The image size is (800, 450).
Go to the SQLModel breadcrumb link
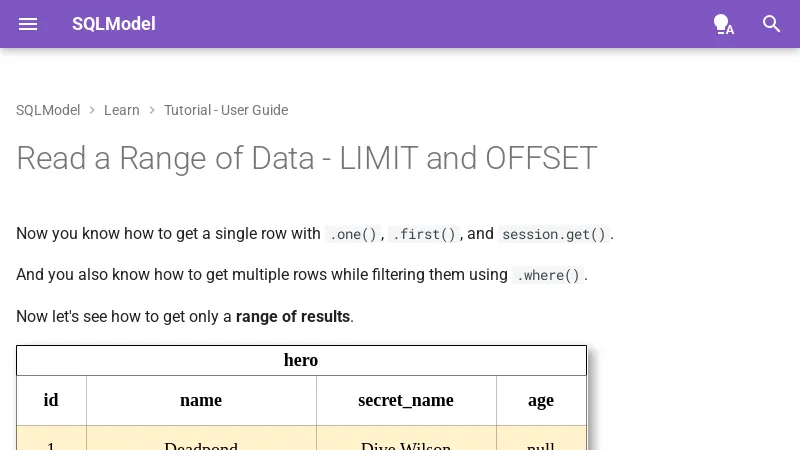(x=48, y=110)
